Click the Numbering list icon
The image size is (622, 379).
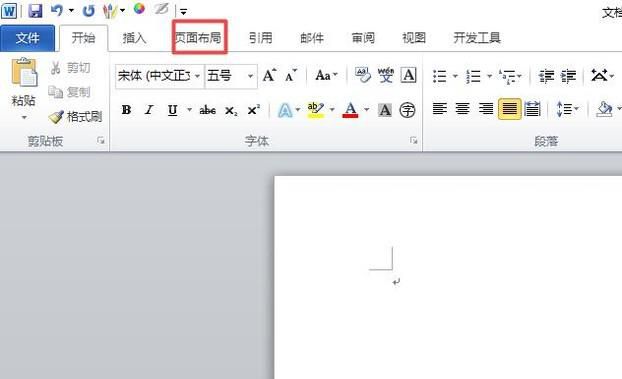(x=474, y=75)
